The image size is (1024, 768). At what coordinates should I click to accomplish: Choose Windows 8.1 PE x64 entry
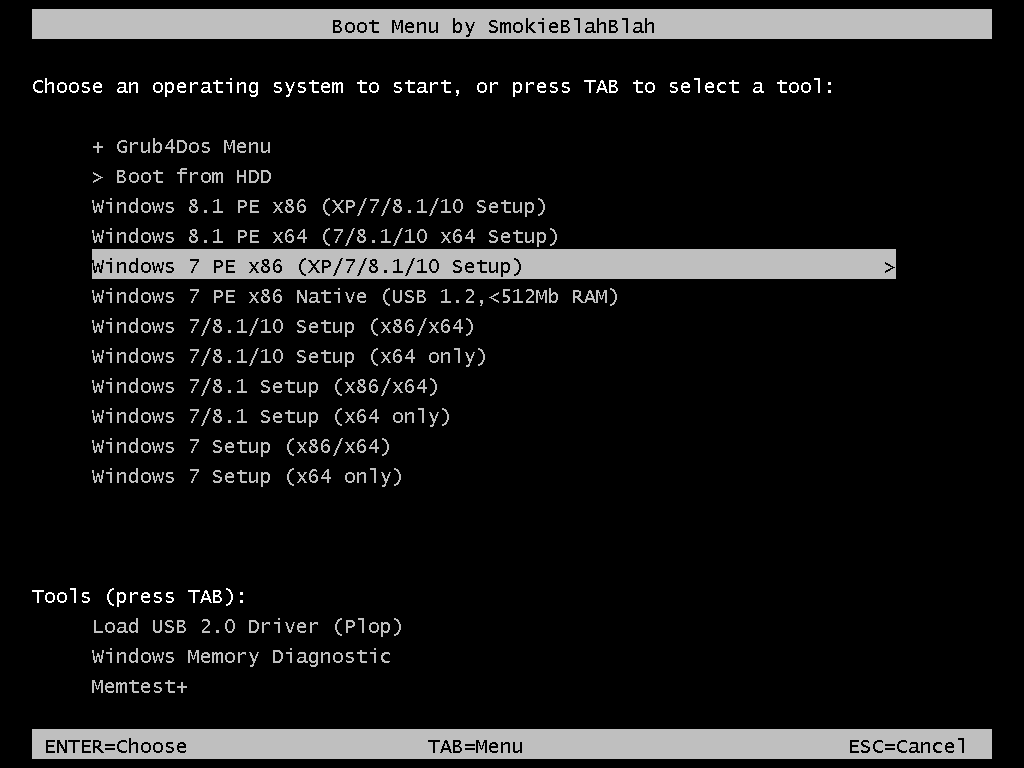(x=325, y=236)
